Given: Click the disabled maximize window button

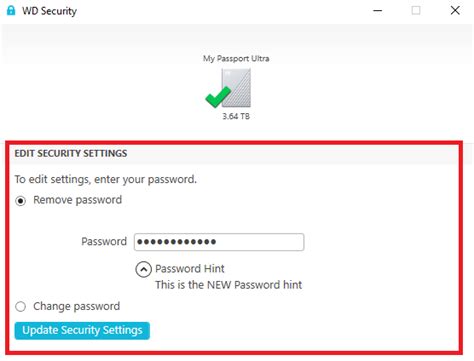Looking at the screenshot, I should coord(416,11).
